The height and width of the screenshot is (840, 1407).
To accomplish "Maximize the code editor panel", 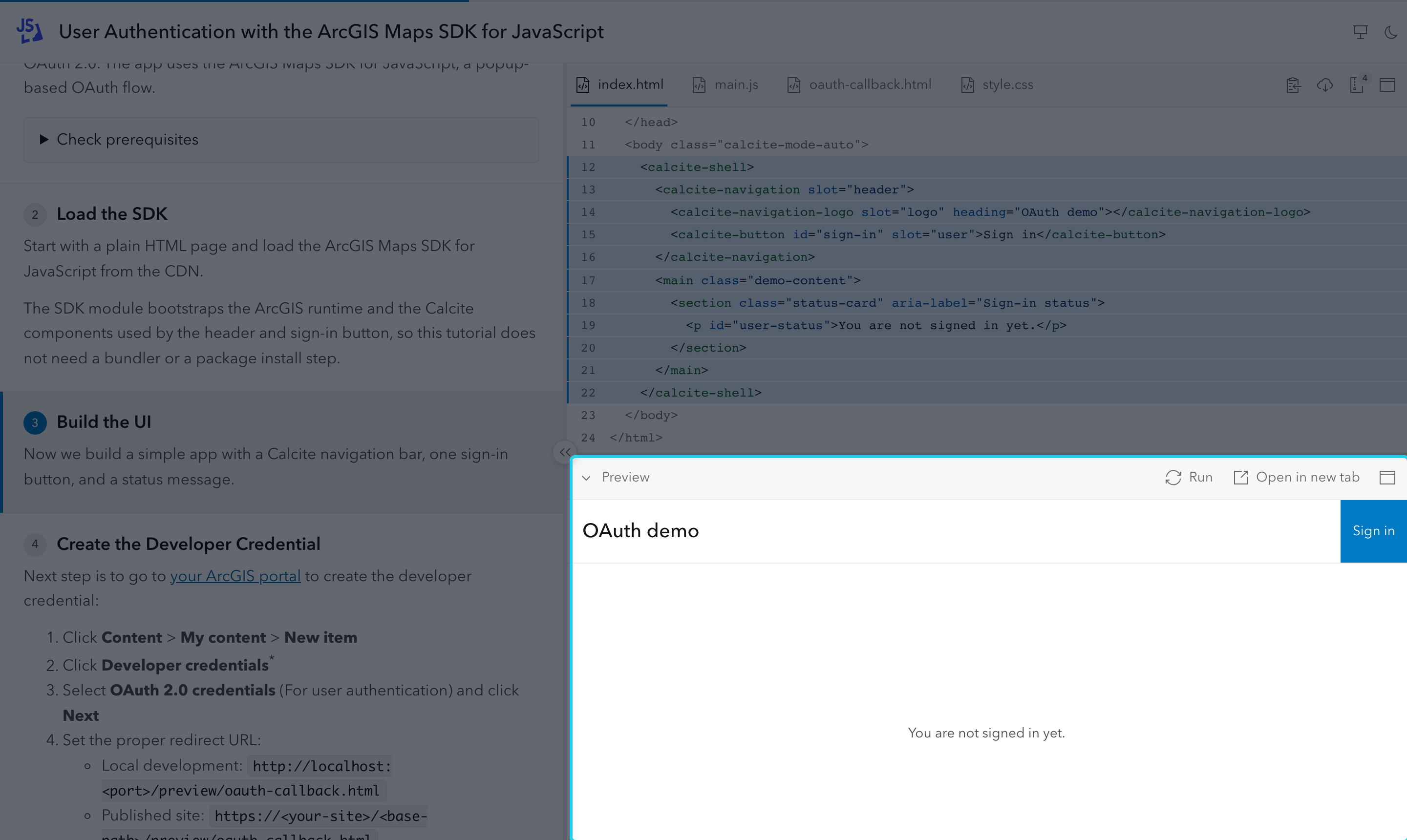I will [1387, 85].
